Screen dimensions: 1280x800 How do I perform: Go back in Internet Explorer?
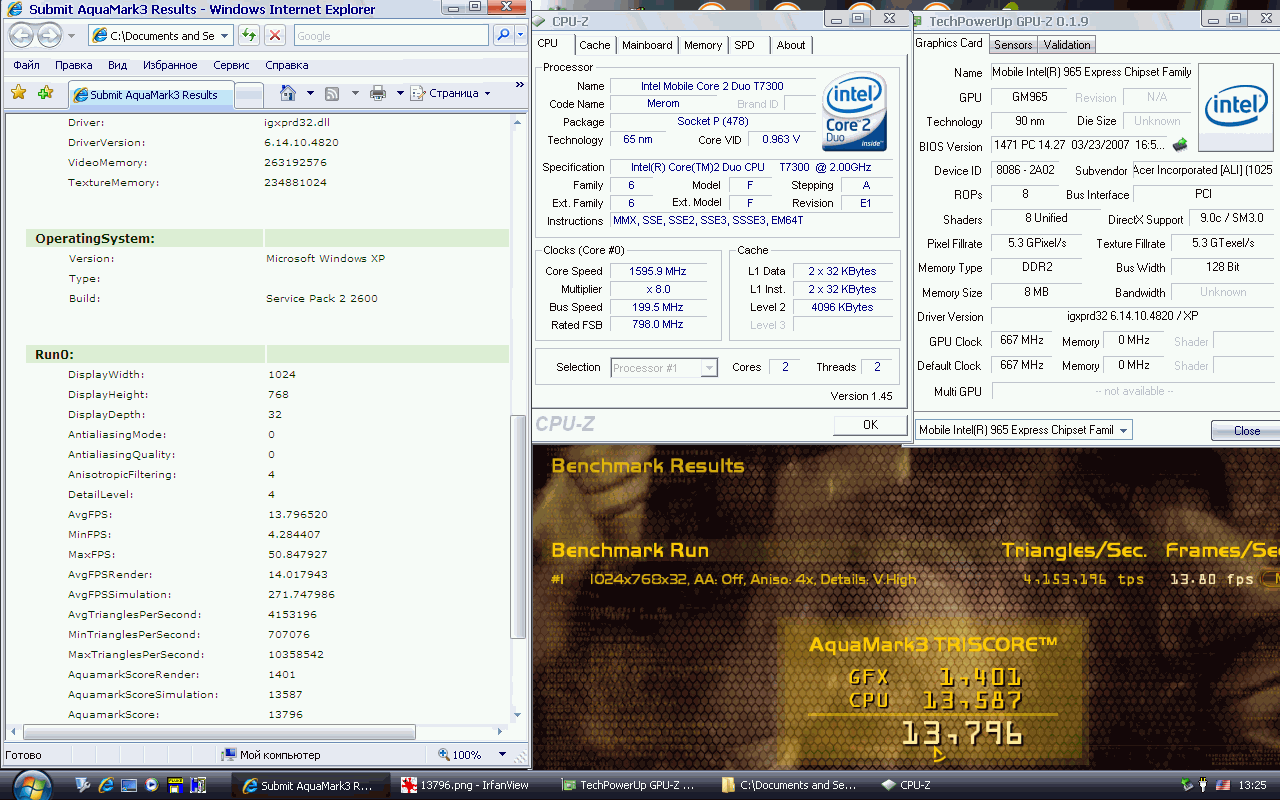tap(23, 36)
